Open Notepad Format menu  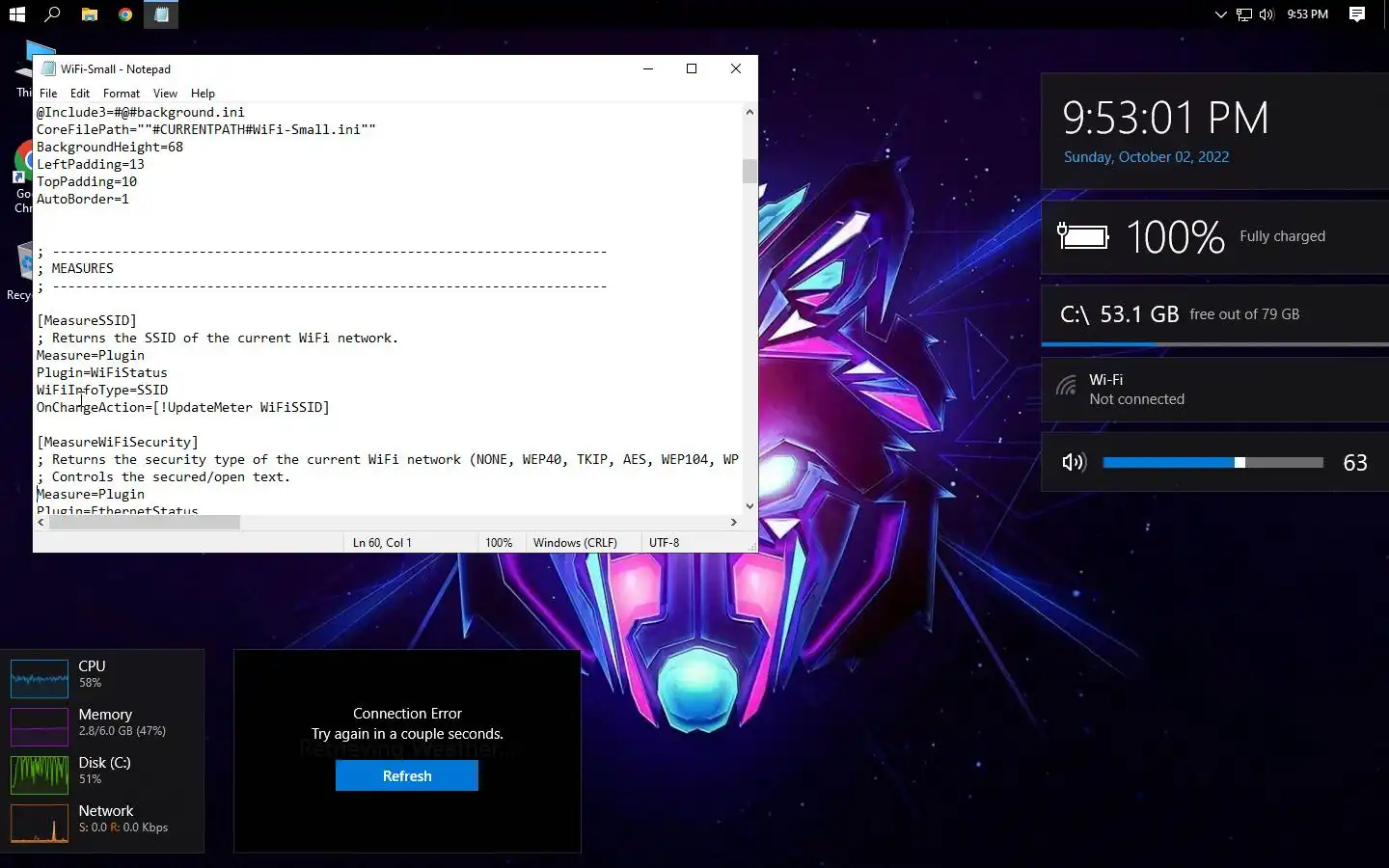122,94
